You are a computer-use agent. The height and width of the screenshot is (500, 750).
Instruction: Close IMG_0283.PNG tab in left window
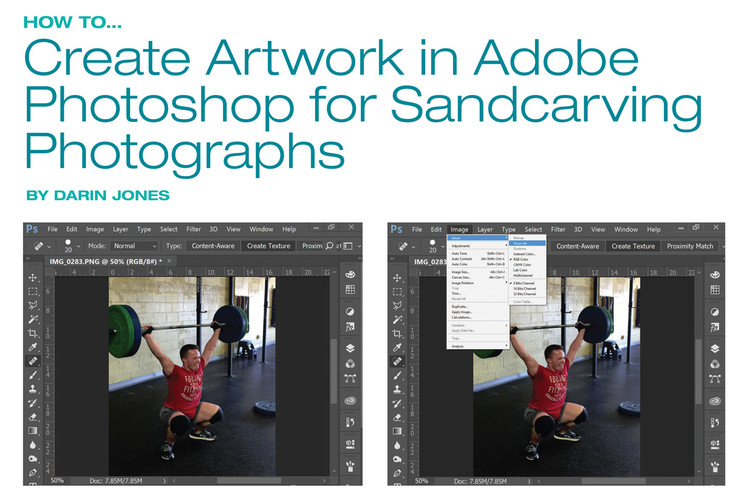169,261
